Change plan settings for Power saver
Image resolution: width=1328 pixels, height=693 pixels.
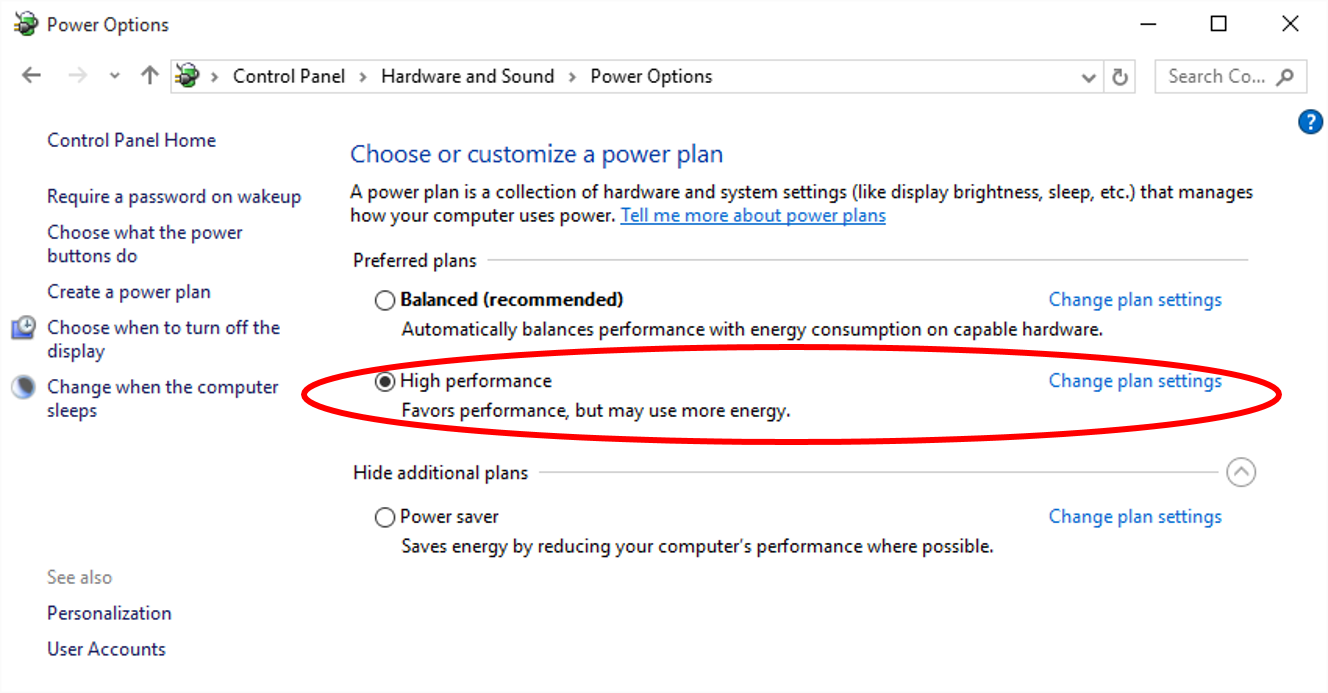pos(1135,517)
